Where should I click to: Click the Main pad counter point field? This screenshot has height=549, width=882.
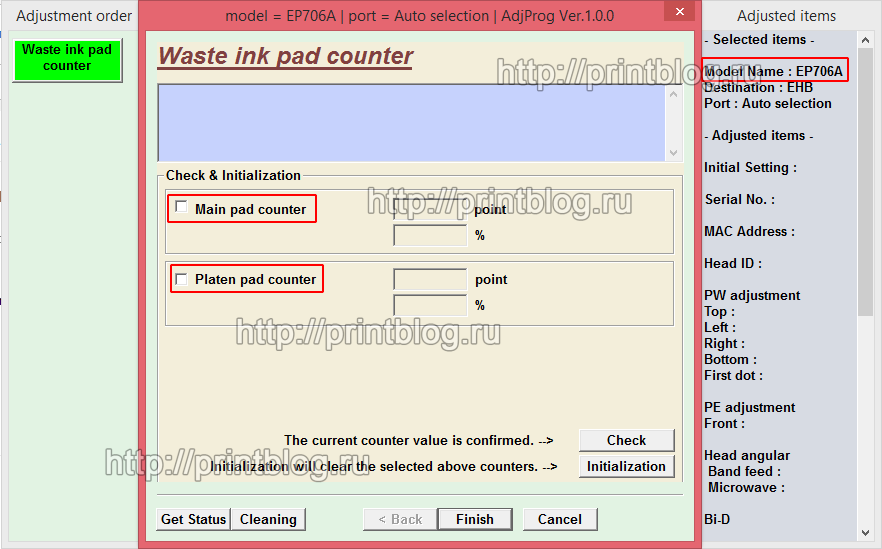[x=430, y=209]
